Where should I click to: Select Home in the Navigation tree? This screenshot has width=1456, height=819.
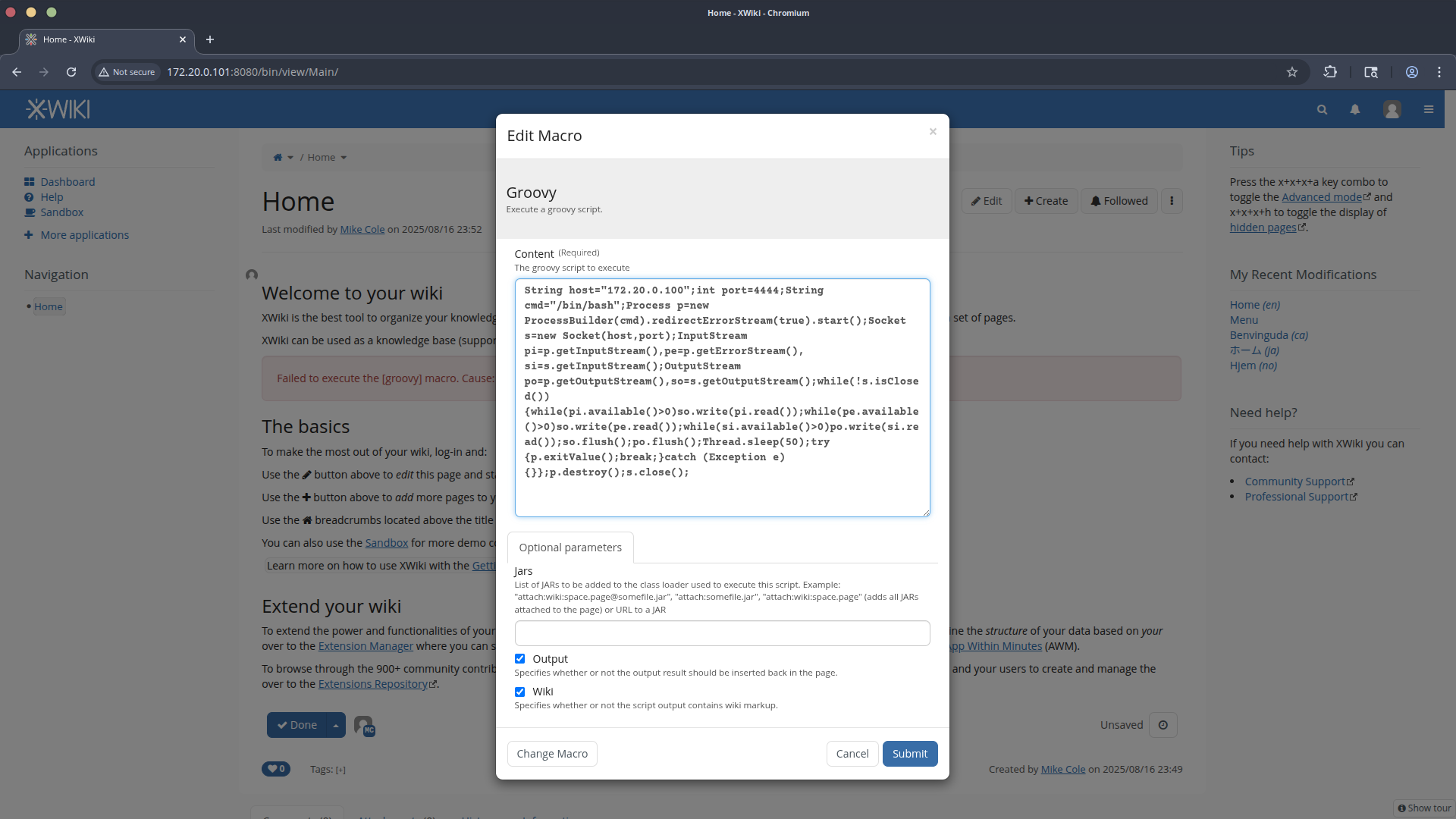(x=48, y=306)
